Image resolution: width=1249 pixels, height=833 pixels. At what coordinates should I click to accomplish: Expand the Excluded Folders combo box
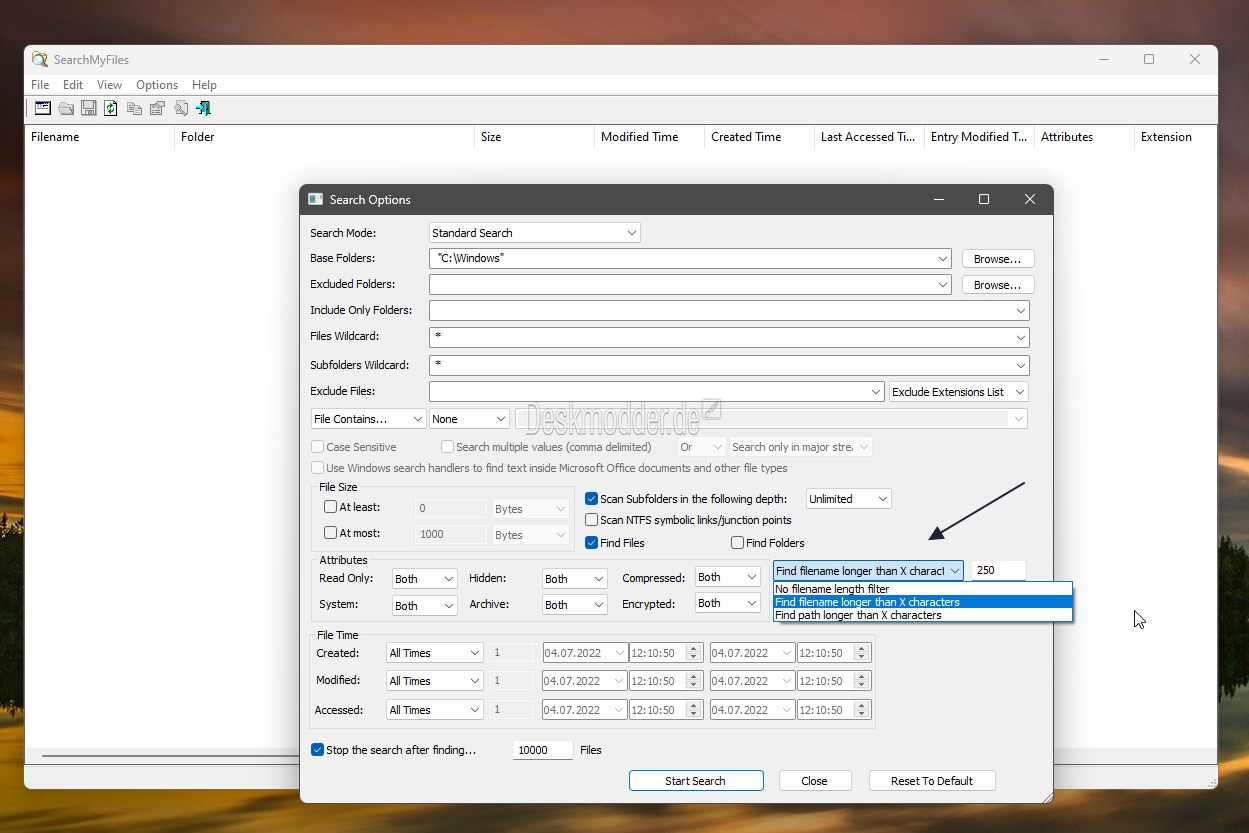tap(942, 285)
